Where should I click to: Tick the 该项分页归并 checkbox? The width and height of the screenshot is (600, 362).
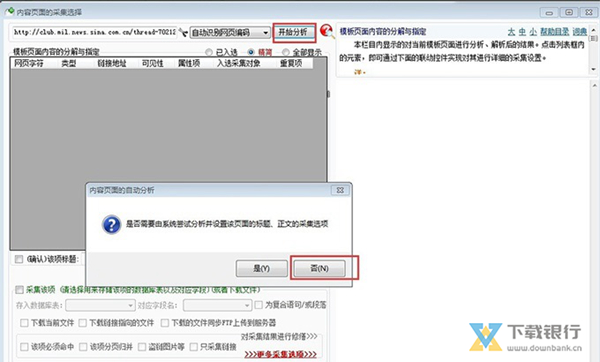(83, 347)
